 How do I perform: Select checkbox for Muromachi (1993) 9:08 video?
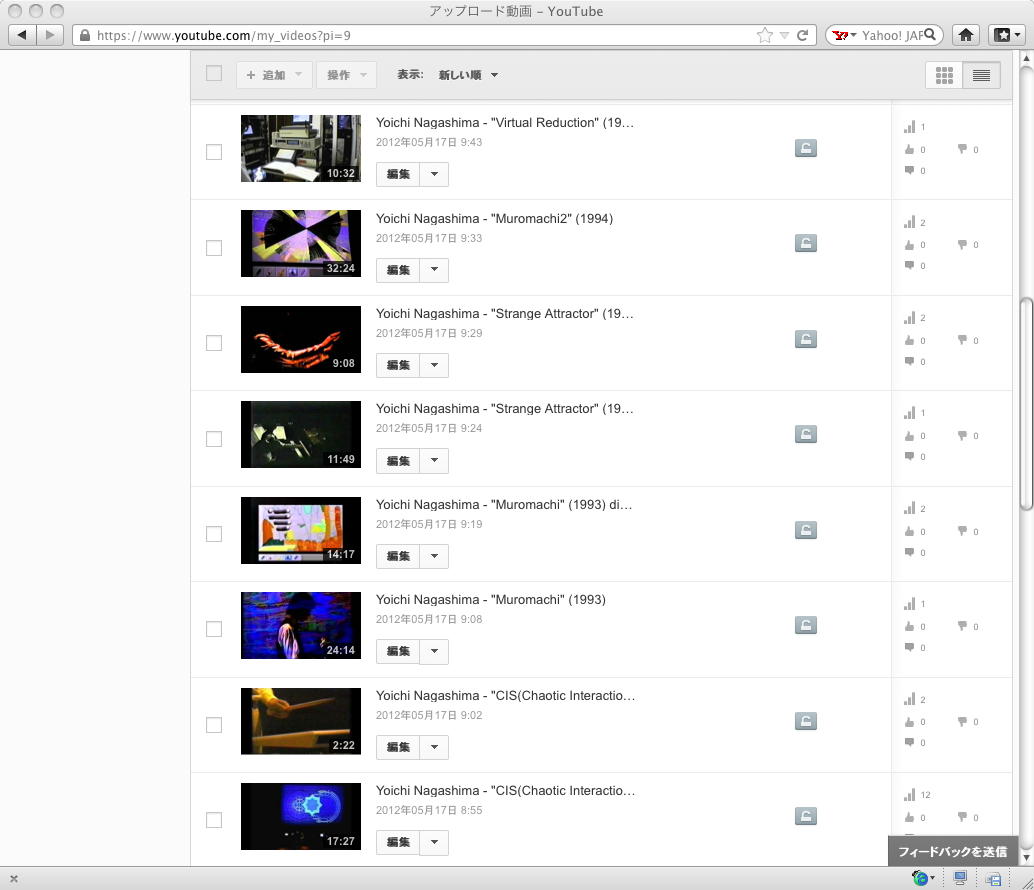click(214, 629)
